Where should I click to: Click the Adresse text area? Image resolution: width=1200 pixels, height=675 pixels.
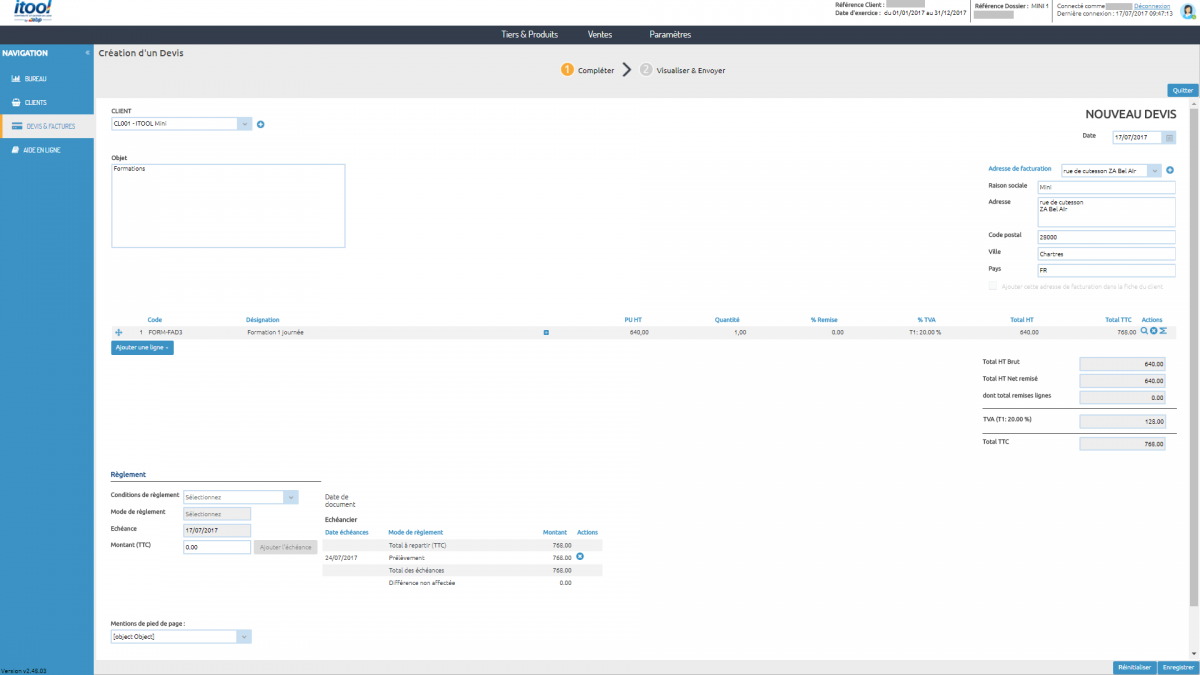coord(1106,211)
